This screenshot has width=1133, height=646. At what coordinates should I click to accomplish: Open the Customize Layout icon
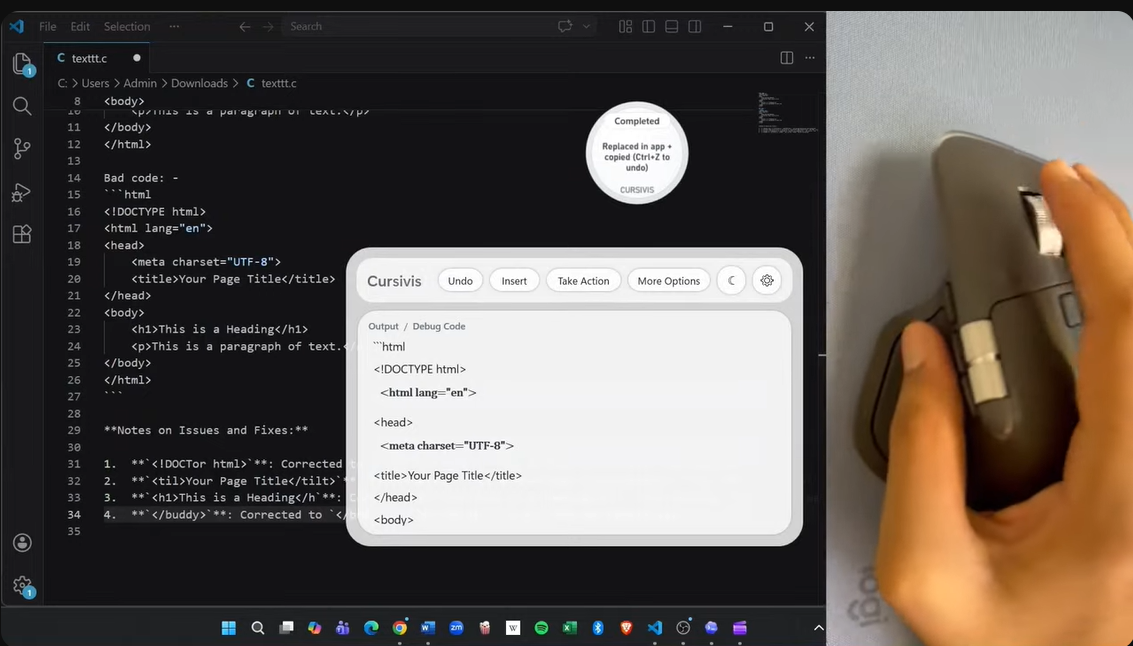pos(626,27)
